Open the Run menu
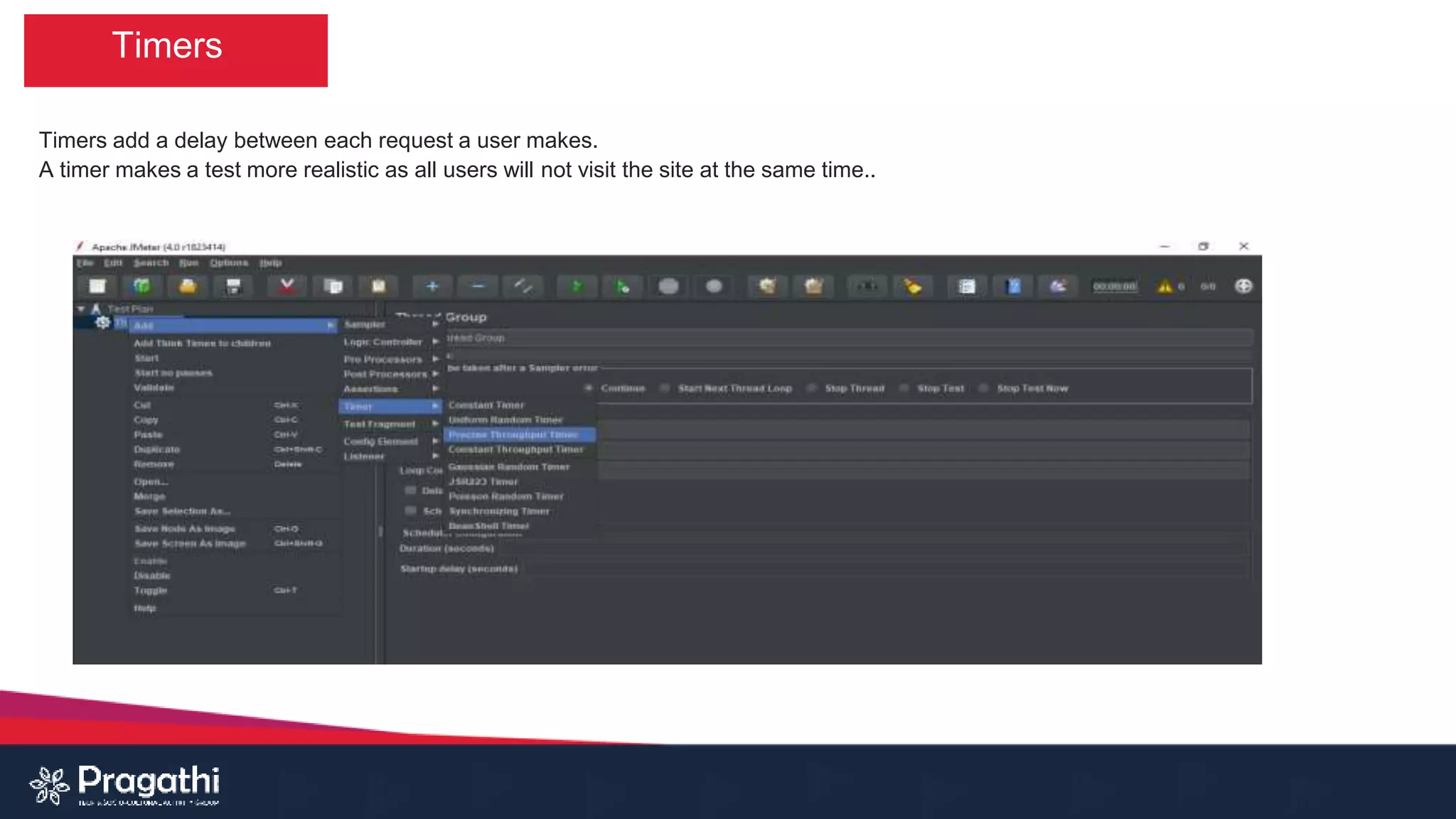The height and width of the screenshot is (819, 1456). (188, 263)
